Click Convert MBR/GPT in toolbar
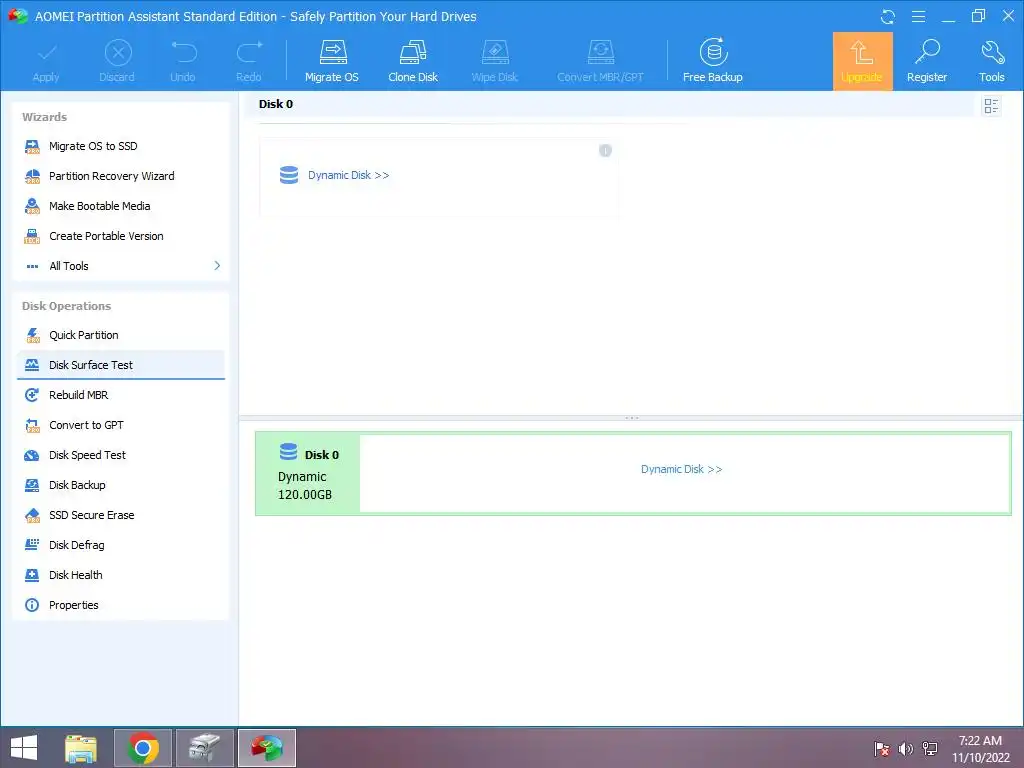This screenshot has width=1024, height=768. (600, 61)
